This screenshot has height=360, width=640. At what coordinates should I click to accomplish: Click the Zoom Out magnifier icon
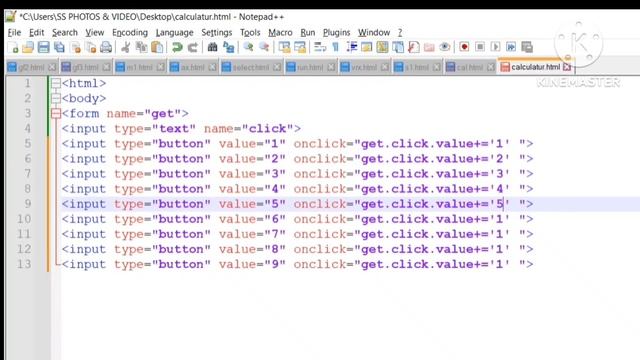[x=264, y=47]
